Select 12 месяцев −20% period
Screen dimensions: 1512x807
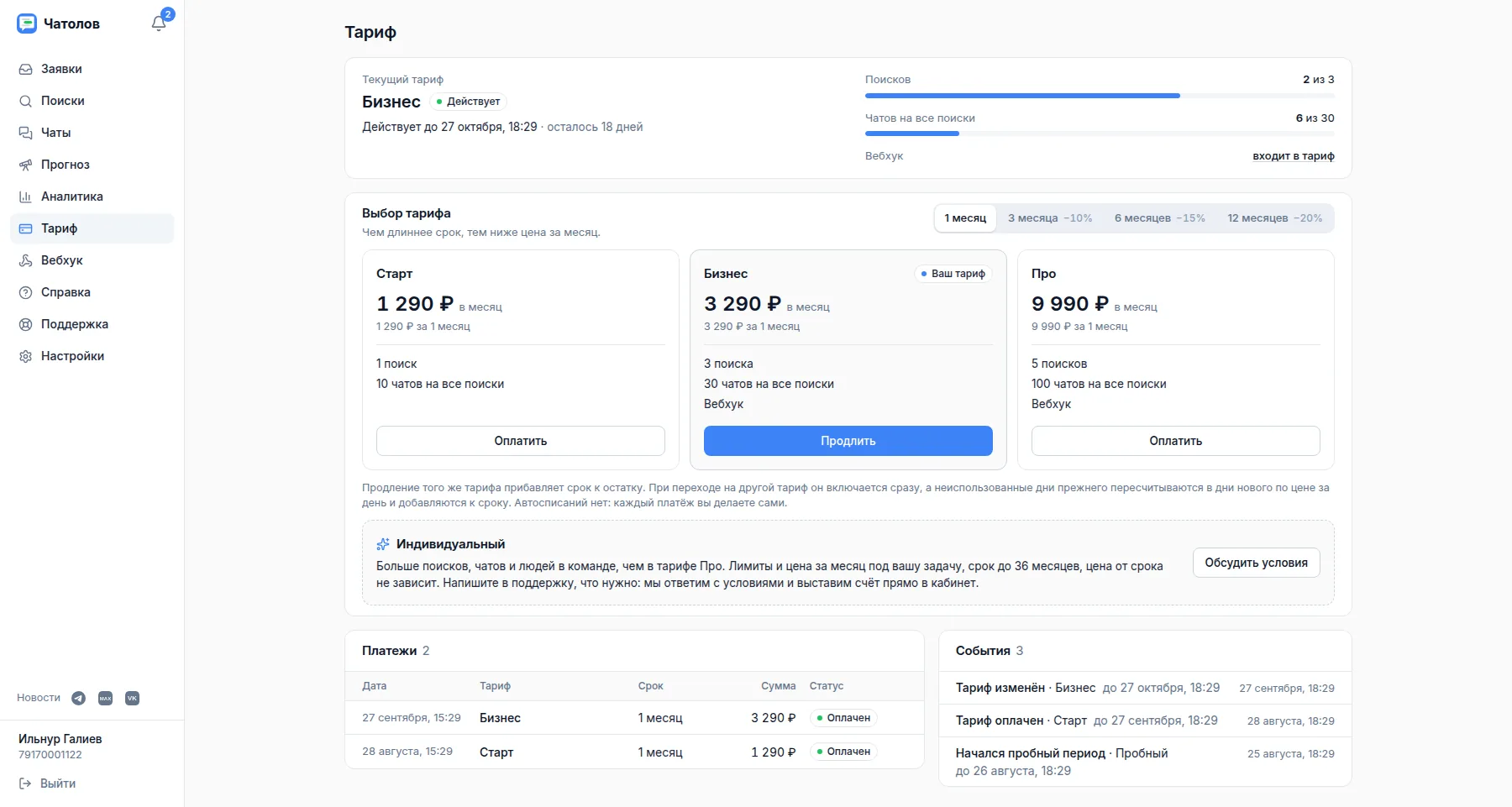(1275, 218)
